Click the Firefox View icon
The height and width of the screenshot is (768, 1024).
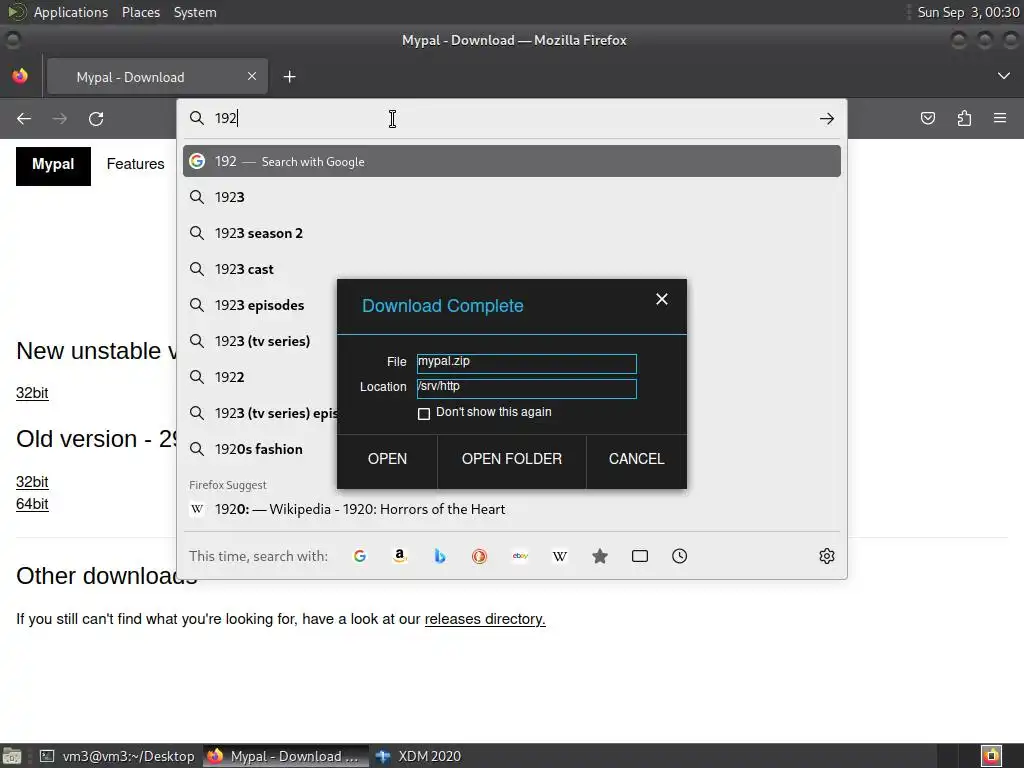[20, 76]
